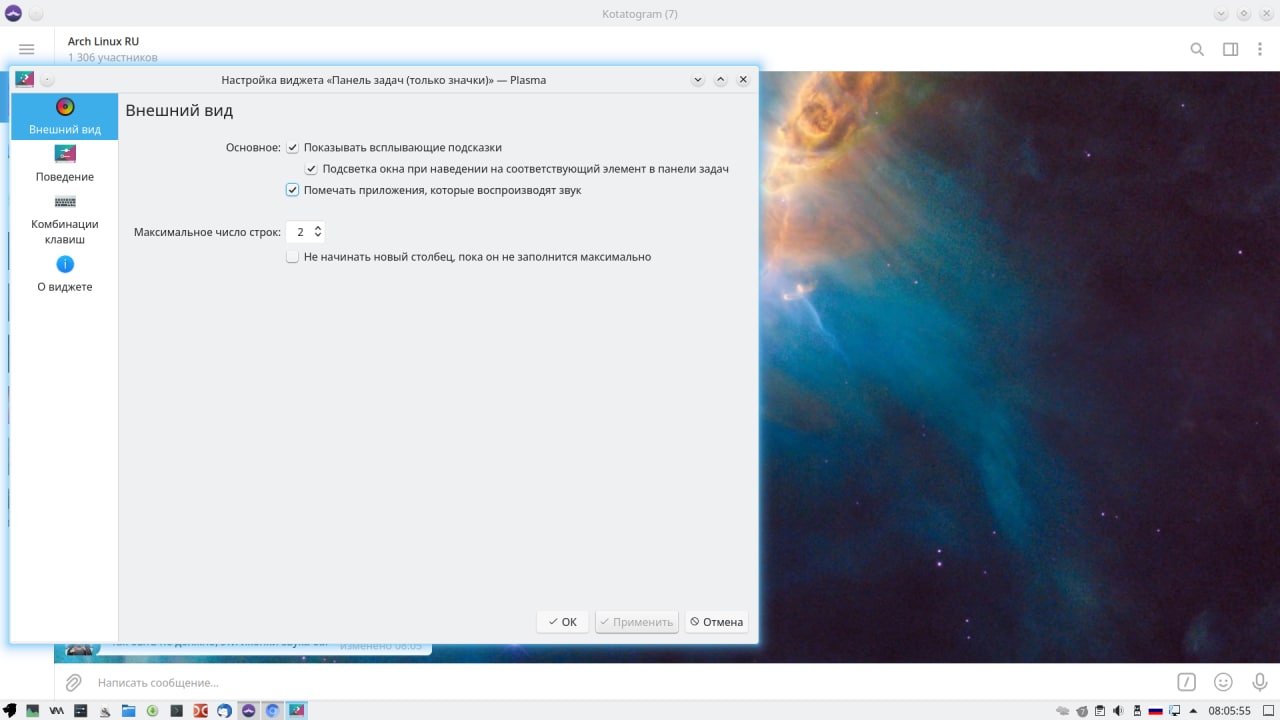The height and width of the screenshot is (720, 1280).
Task: Open the Kotatogram hamburger menu
Action: pos(27,49)
